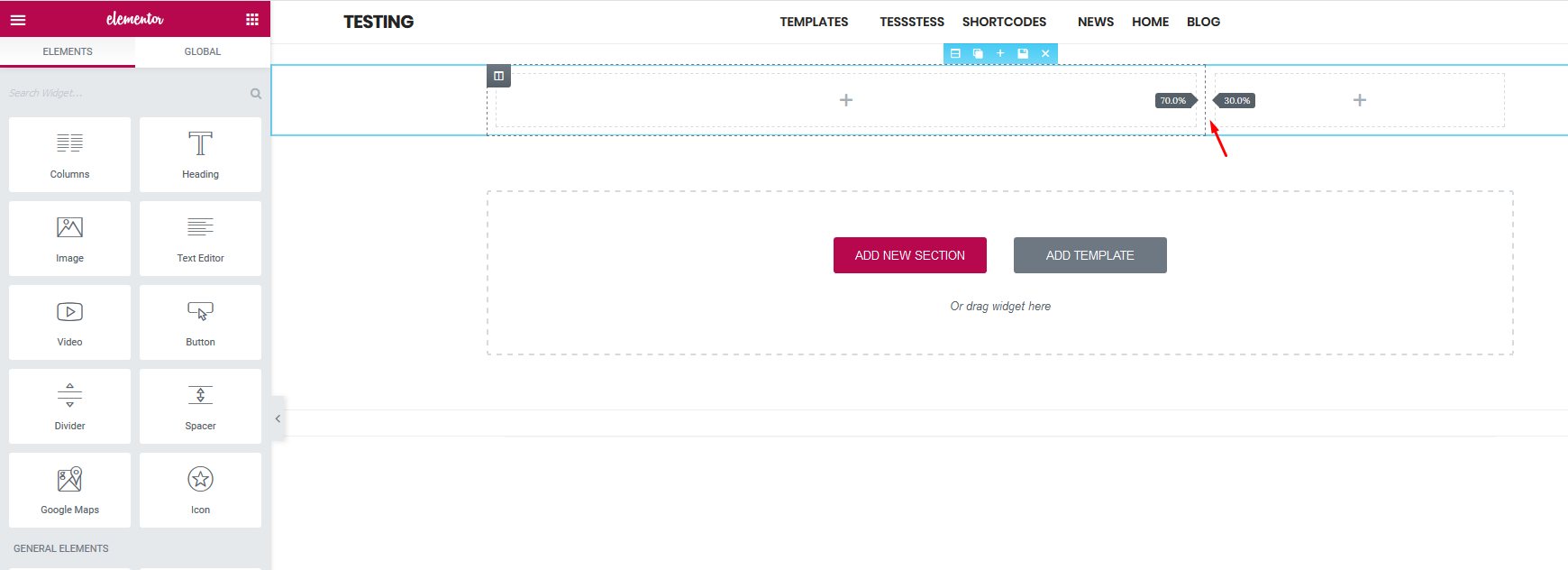Open the Elementor hamburger menu

18,19
